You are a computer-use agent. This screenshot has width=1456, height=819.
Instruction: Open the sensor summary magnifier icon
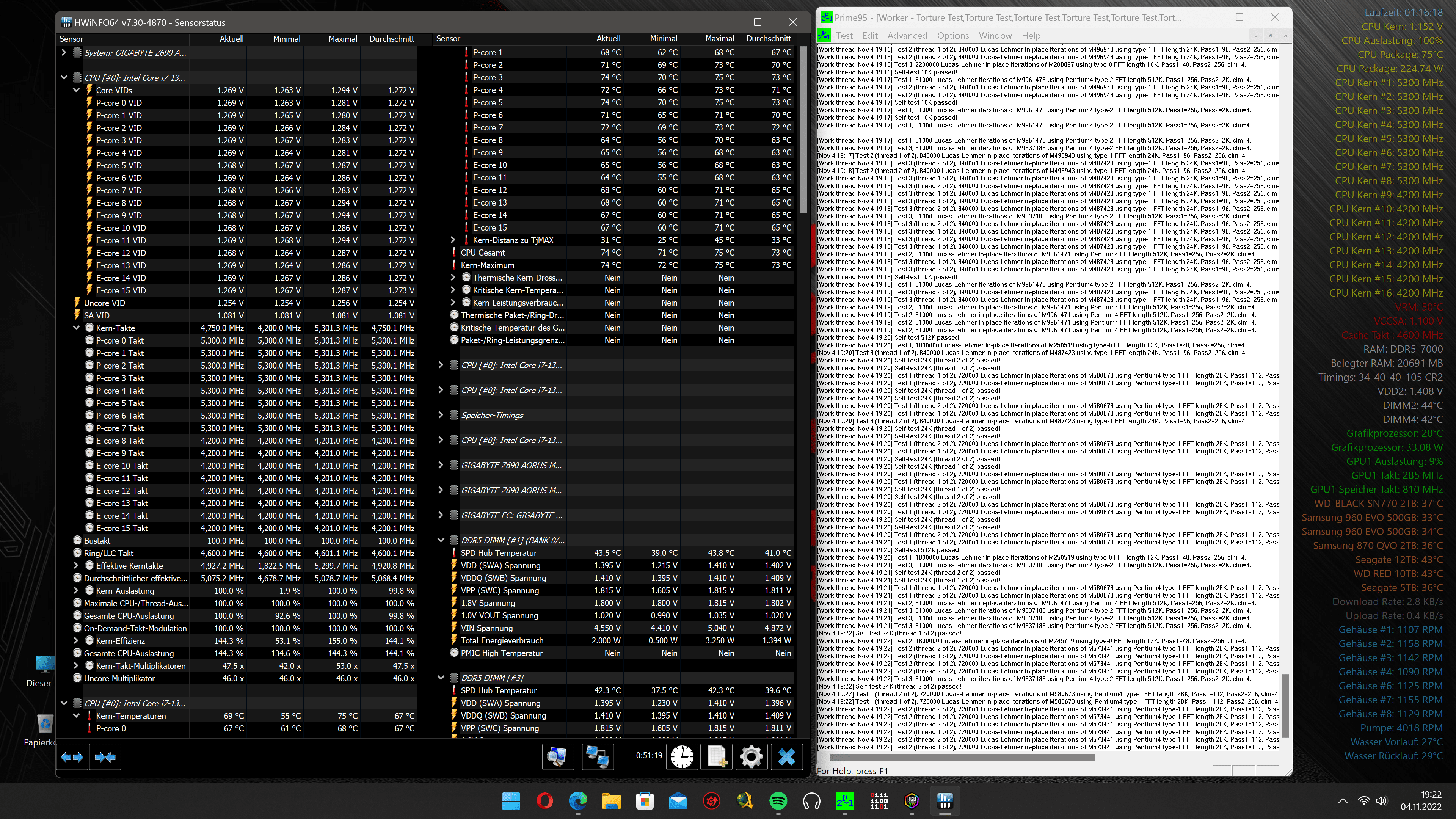(x=557, y=757)
